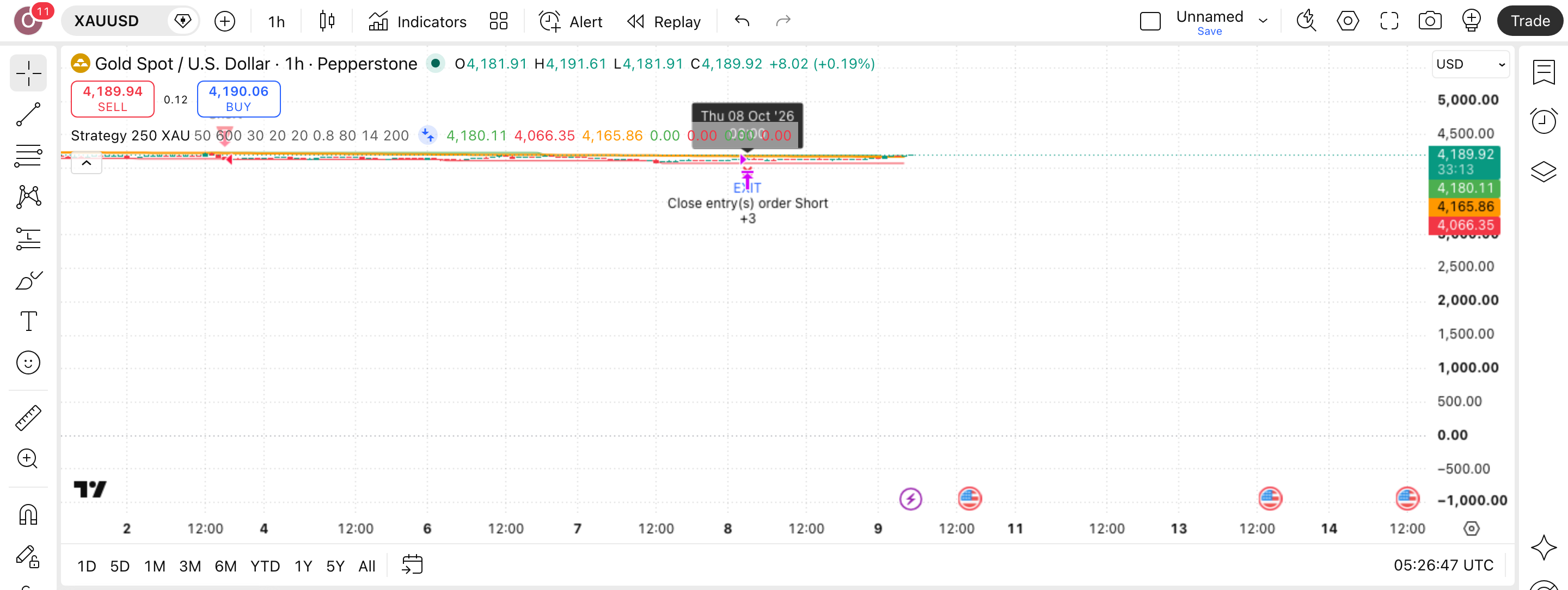Viewport: 1568px width, 590px height.
Task: Toggle lock drawing mode
Action: tap(28, 557)
